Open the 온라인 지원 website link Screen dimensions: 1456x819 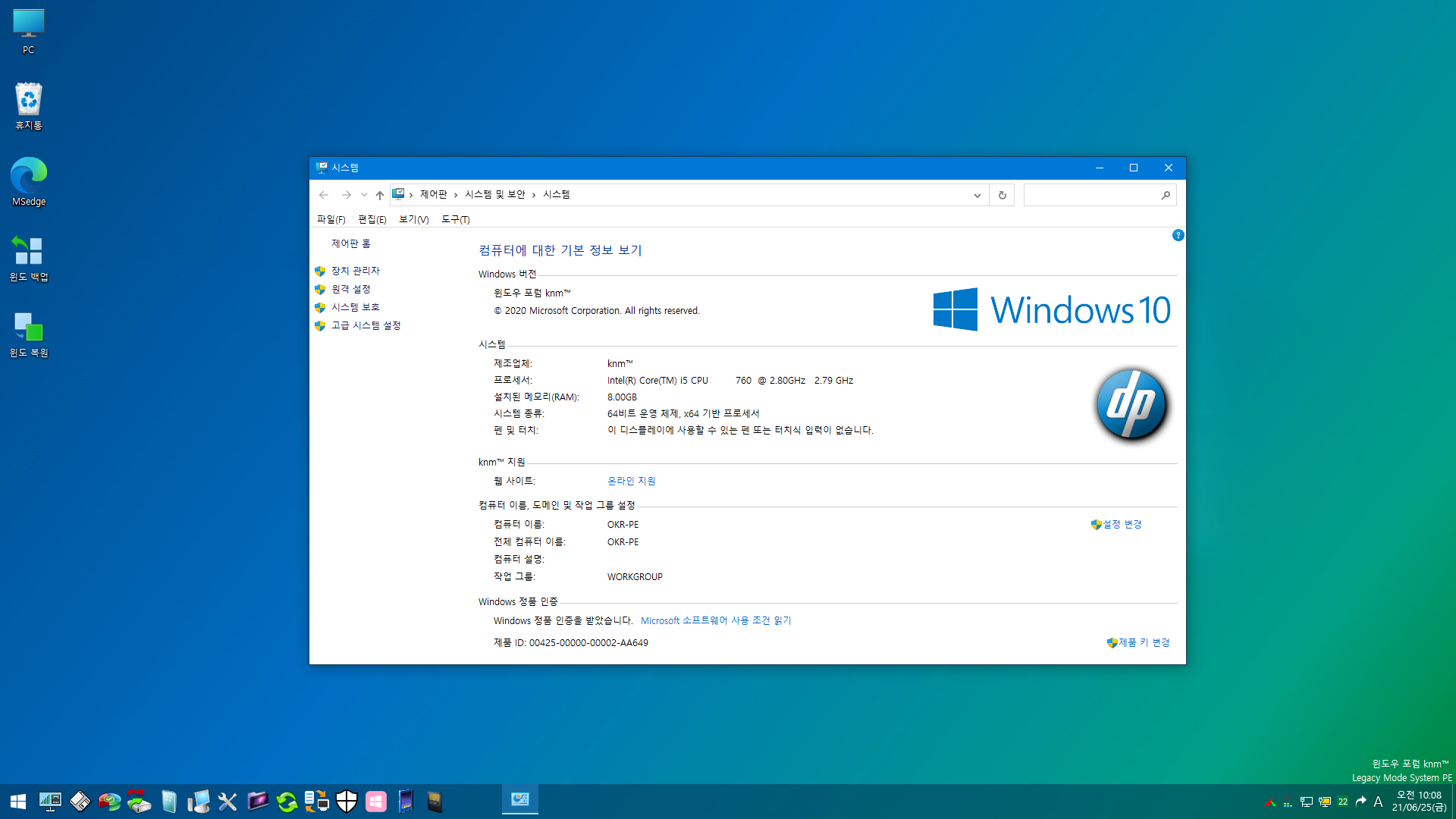632,481
